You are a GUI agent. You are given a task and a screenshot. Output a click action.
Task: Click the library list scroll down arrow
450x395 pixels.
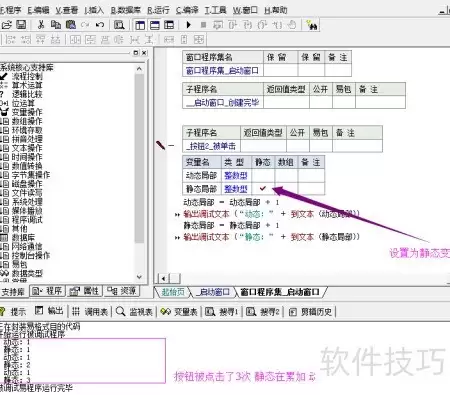(x=139, y=277)
